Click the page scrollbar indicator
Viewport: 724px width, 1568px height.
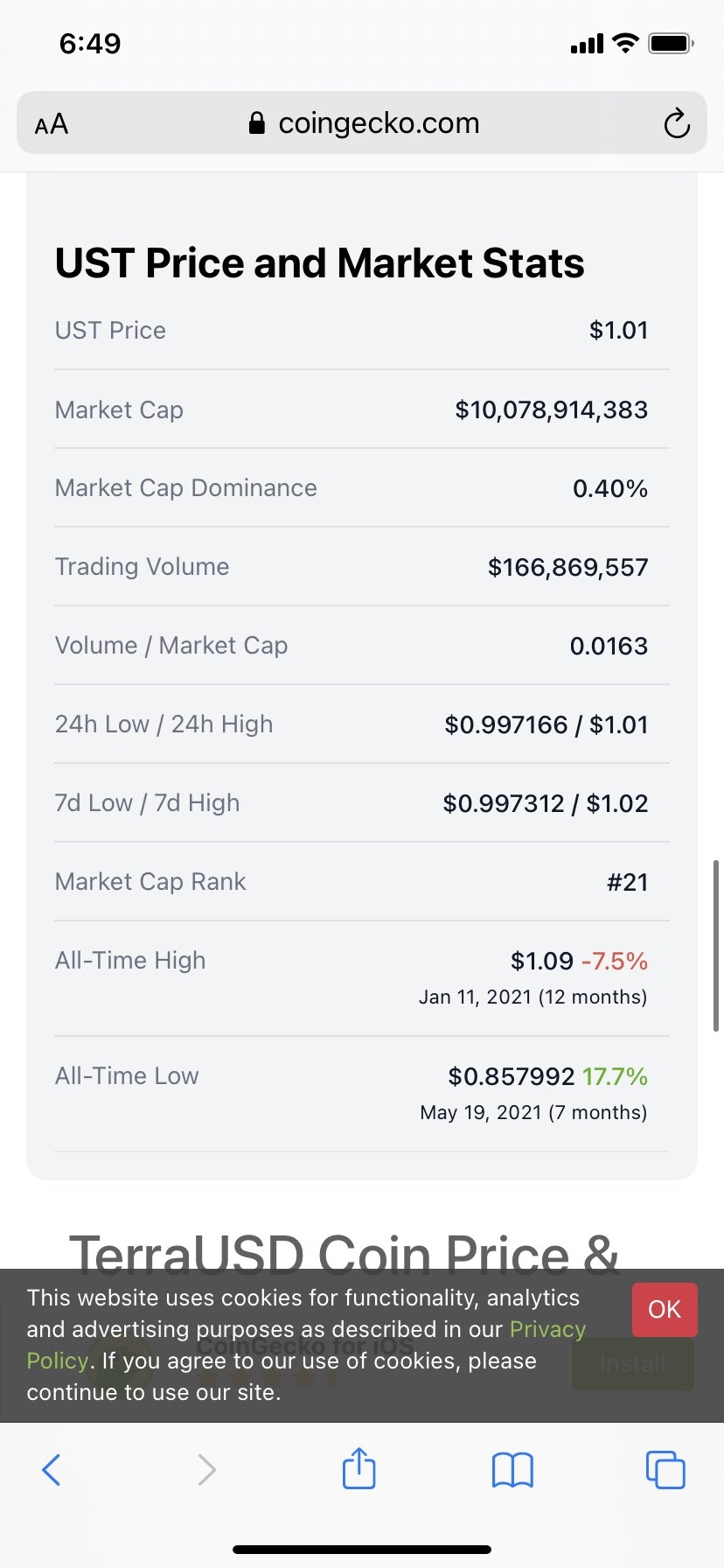click(x=715, y=945)
